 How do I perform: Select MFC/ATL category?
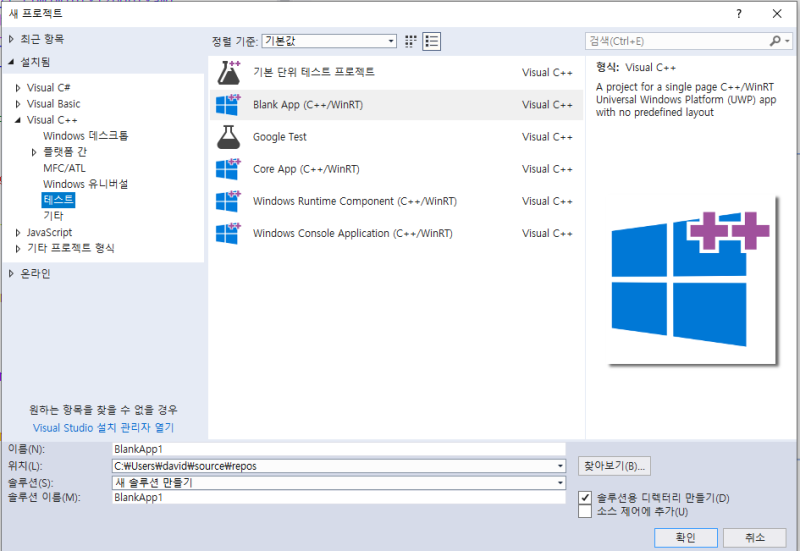coord(64,168)
